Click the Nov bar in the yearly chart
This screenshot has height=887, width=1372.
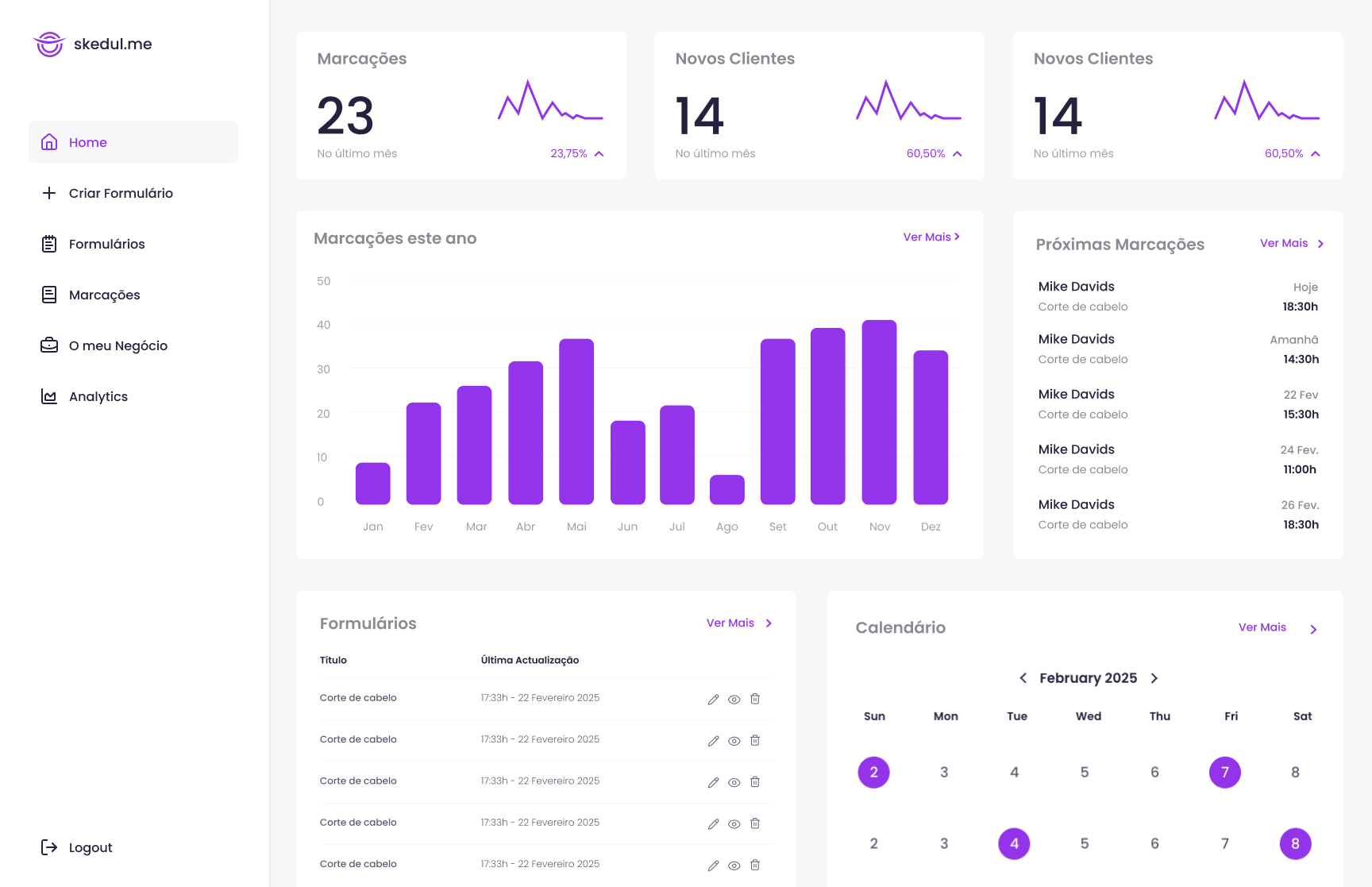click(x=880, y=412)
